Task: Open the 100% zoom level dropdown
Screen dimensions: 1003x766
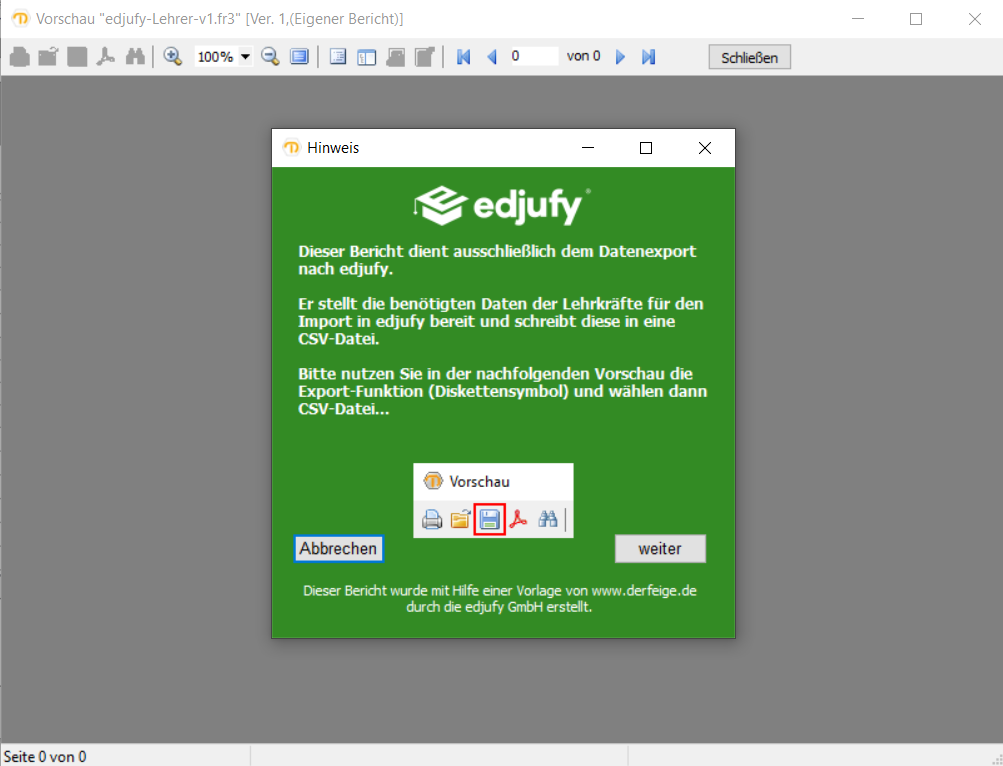Action: (246, 57)
